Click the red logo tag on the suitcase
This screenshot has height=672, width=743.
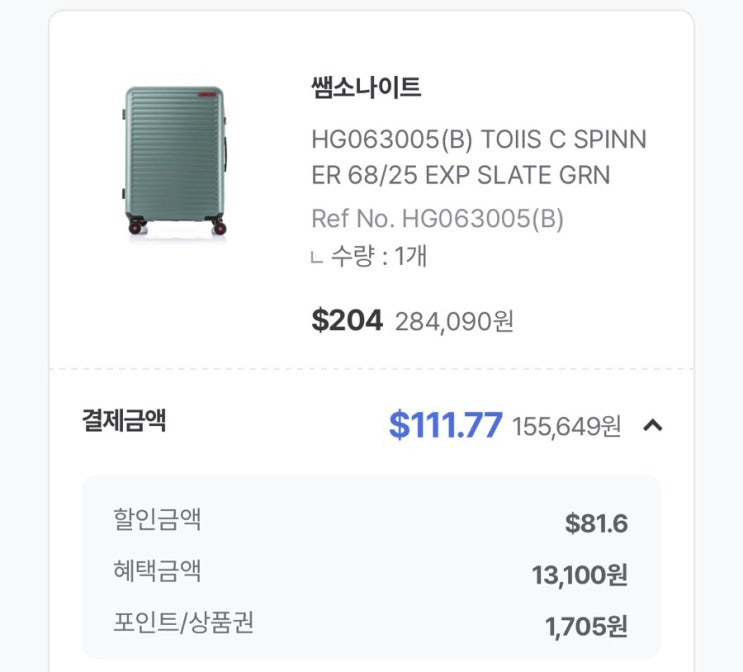point(208,92)
